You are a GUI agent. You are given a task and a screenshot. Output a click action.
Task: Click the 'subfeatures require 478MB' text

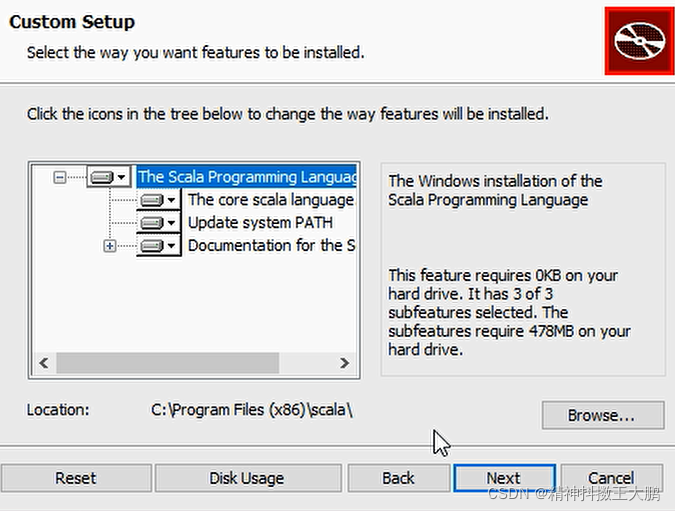pos(509,331)
